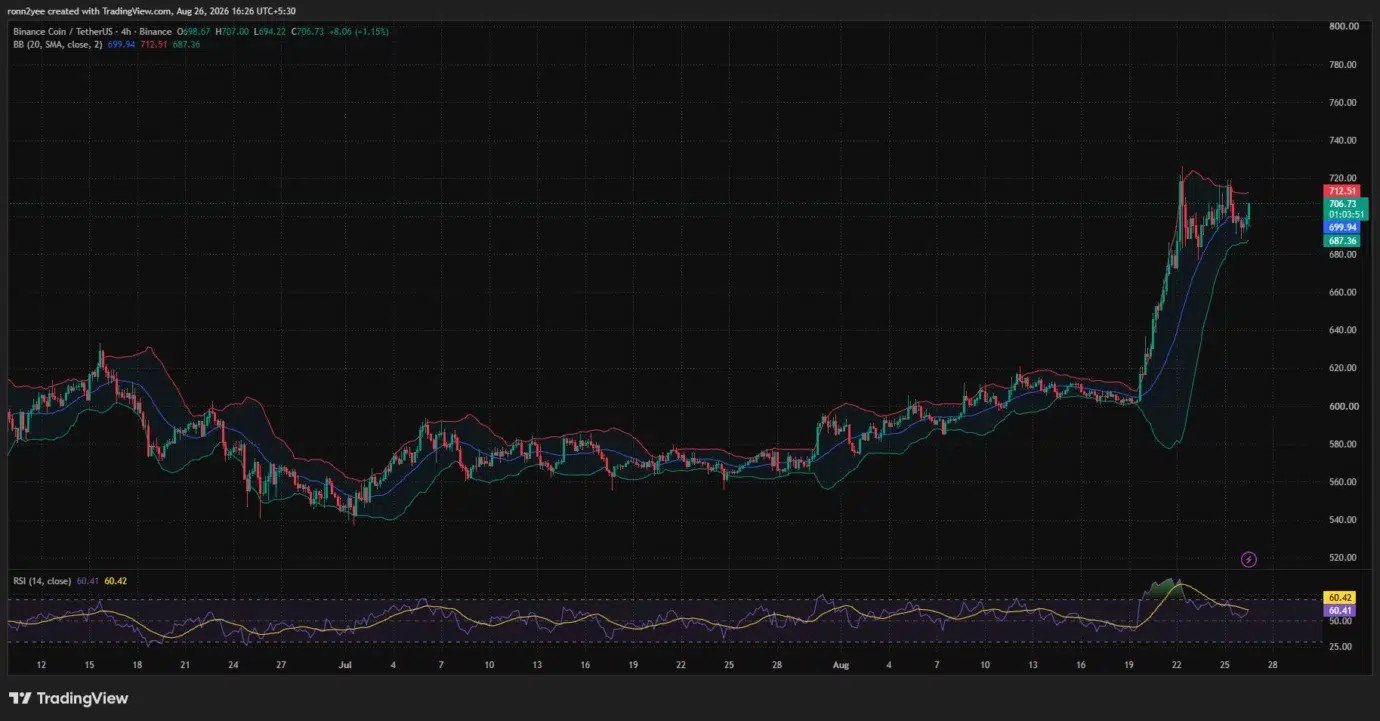
Task: Click the 760.00 price scale label
Action: tap(1342, 102)
